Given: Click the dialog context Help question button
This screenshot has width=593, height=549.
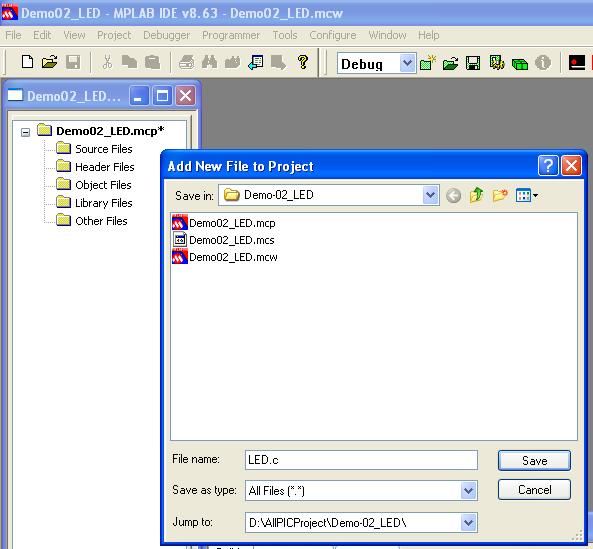Looking at the screenshot, I should tap(548, 166).
